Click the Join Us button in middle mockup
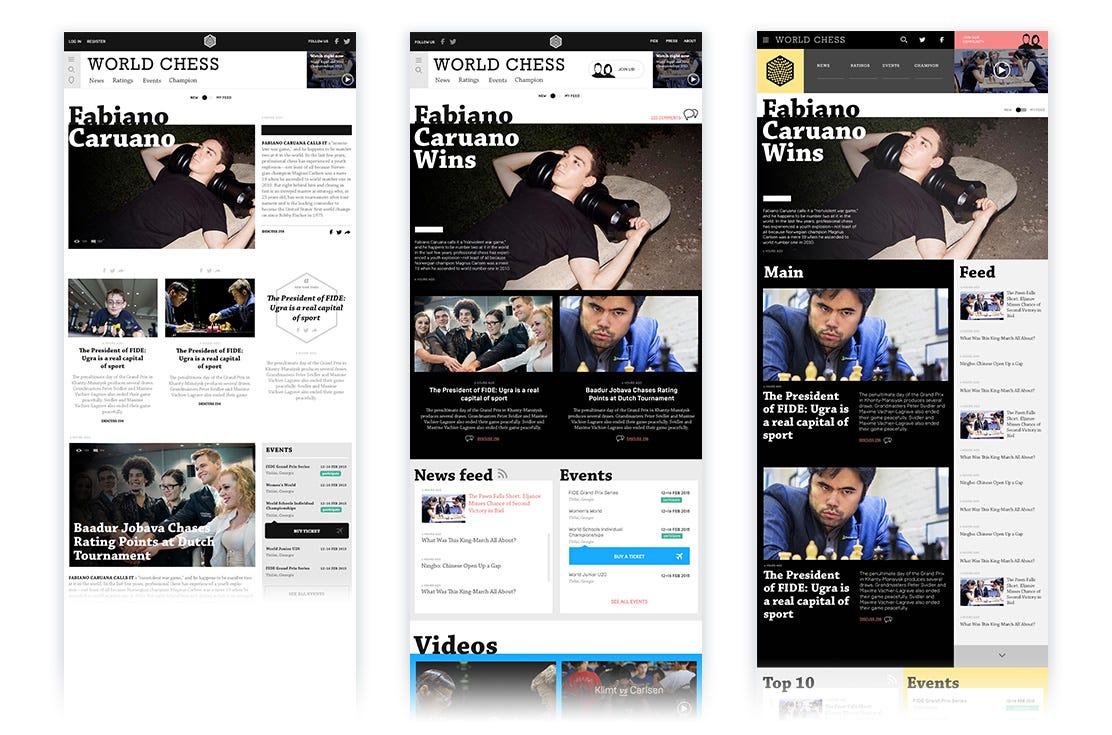Viewport: 1112px width, 735px height. (616, 70)
